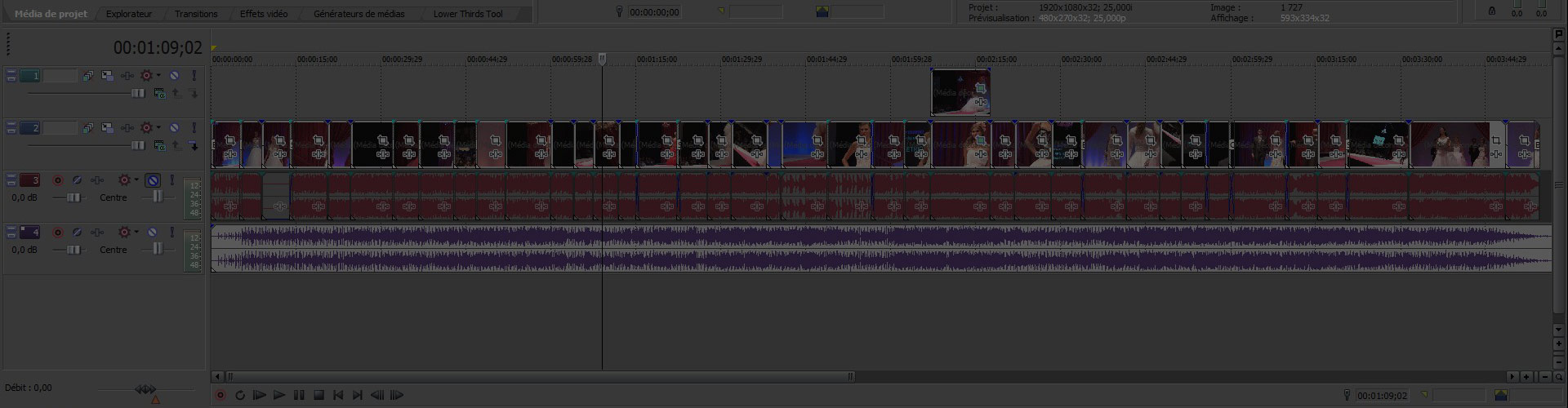Click horizontal timeline scrollbar
Image resolution: width=1568 pixels, height=408 pixels.
[539, 377]
